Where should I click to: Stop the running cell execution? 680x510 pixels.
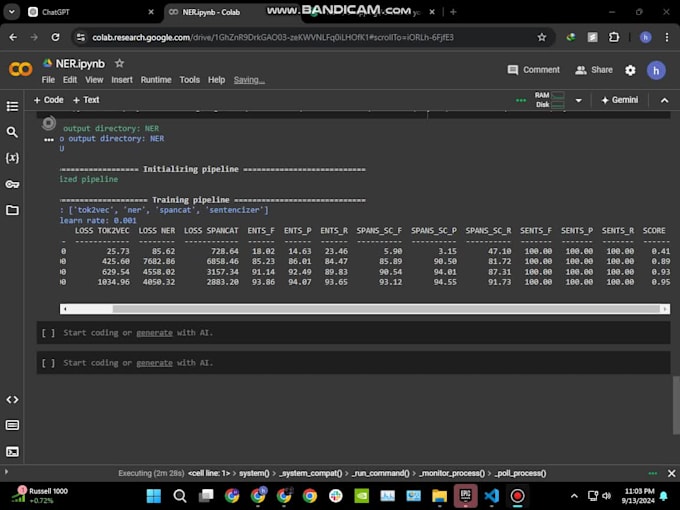click(x=48, y=124)
